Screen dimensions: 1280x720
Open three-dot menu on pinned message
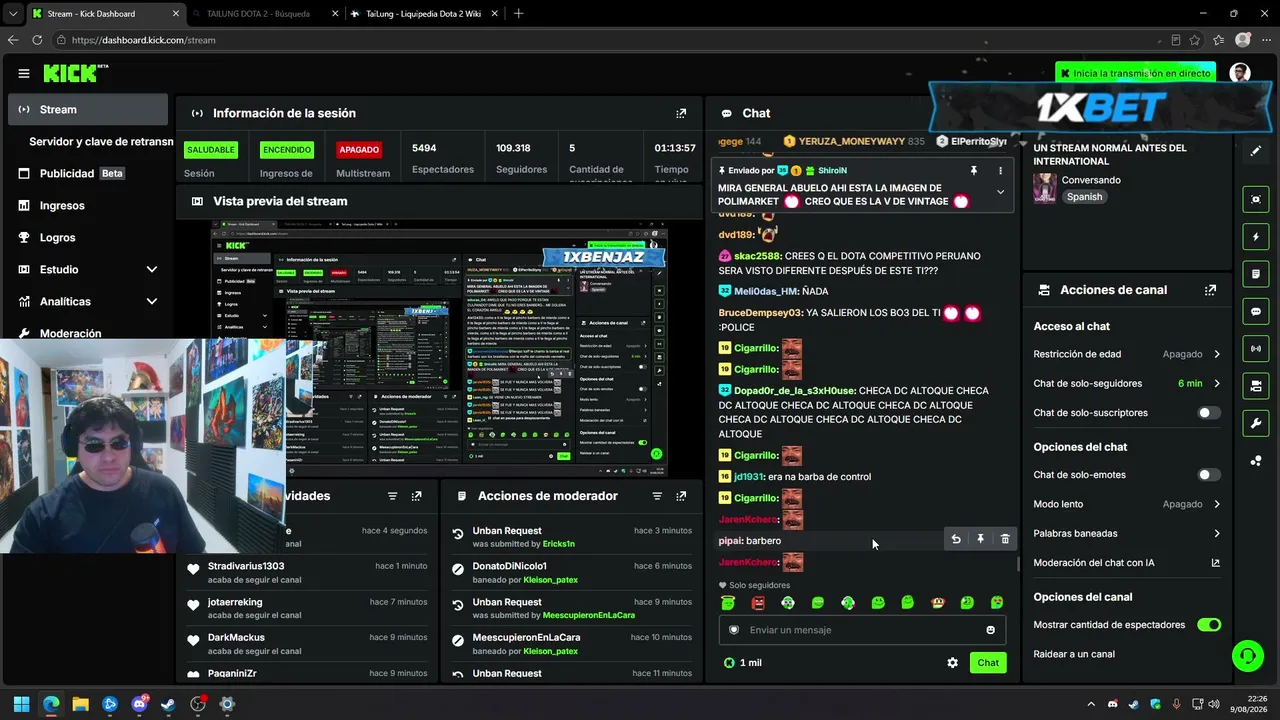tap(1000, 171)
